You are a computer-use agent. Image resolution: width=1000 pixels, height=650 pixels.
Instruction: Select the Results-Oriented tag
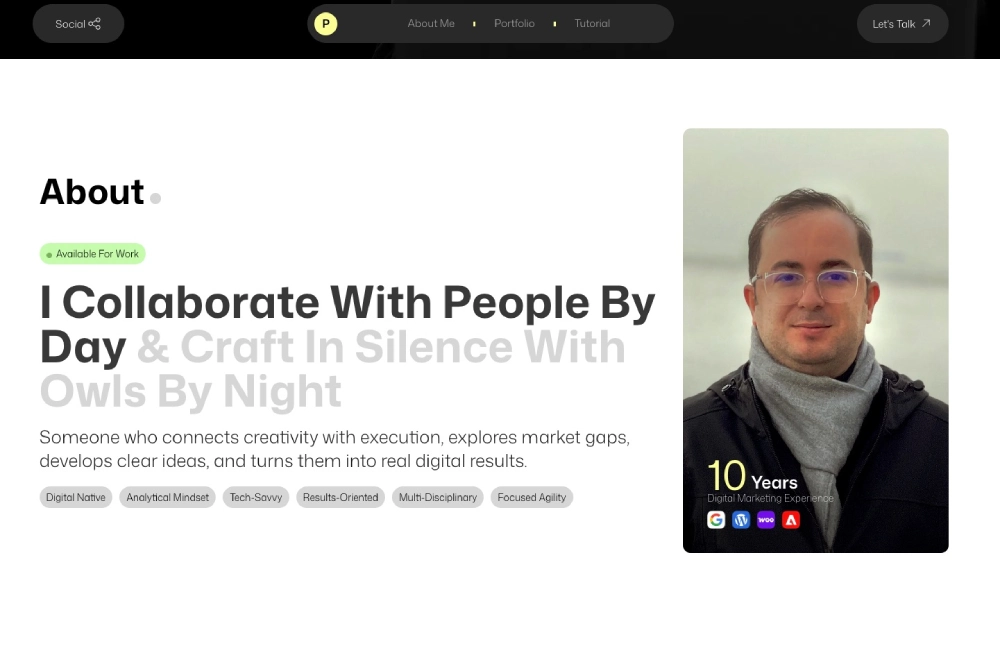341,497
